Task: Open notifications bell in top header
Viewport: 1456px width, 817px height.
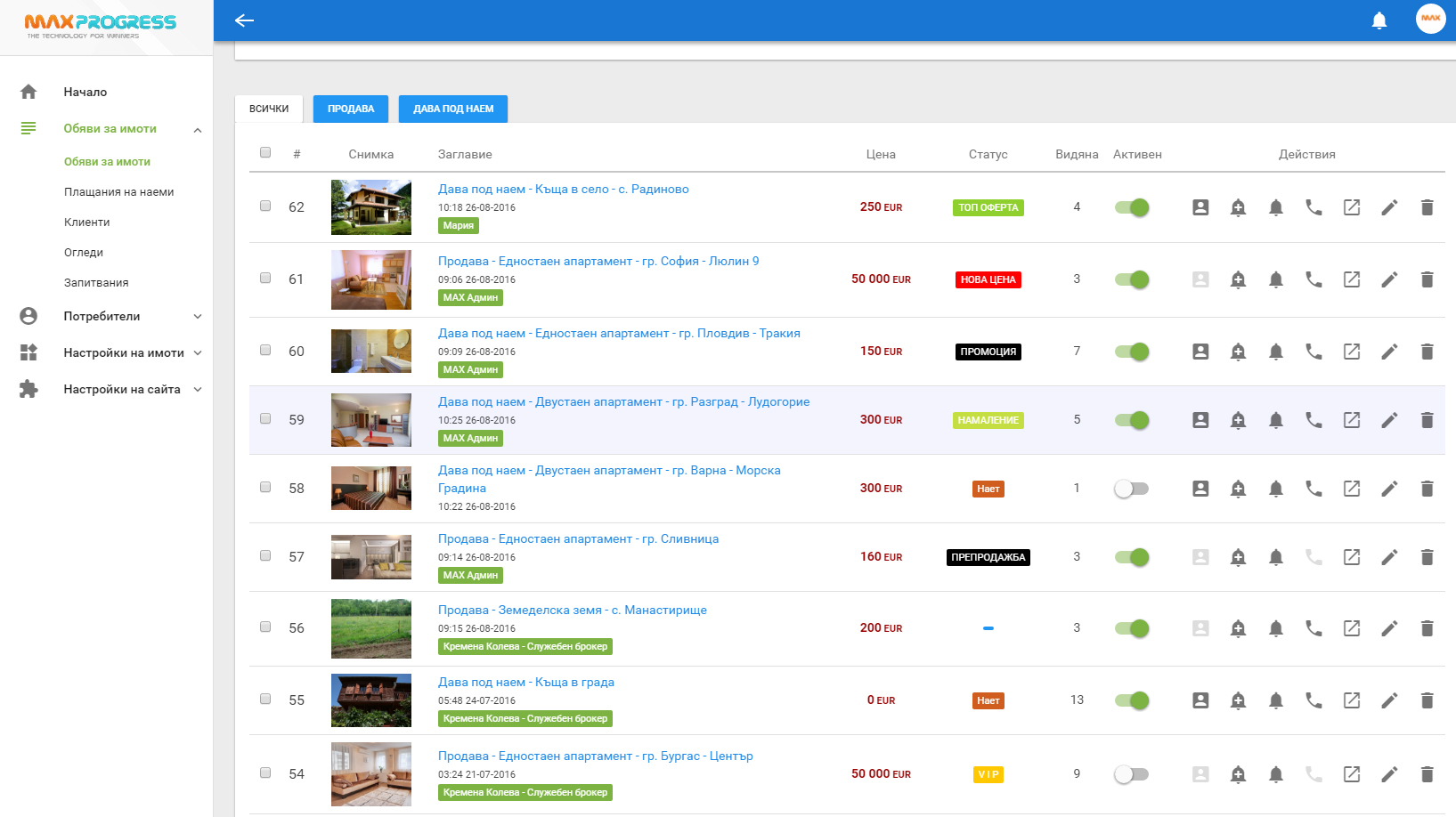Action: point(1379,20)
